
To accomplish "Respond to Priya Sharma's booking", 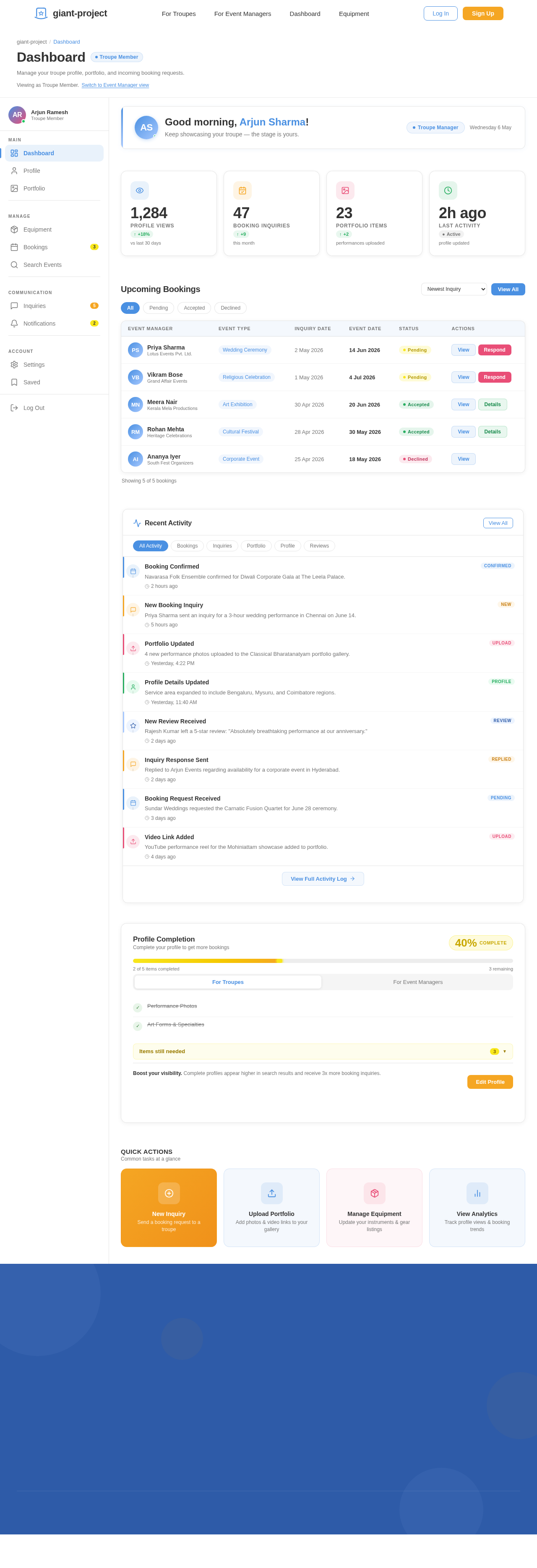I will click(494, 350).
